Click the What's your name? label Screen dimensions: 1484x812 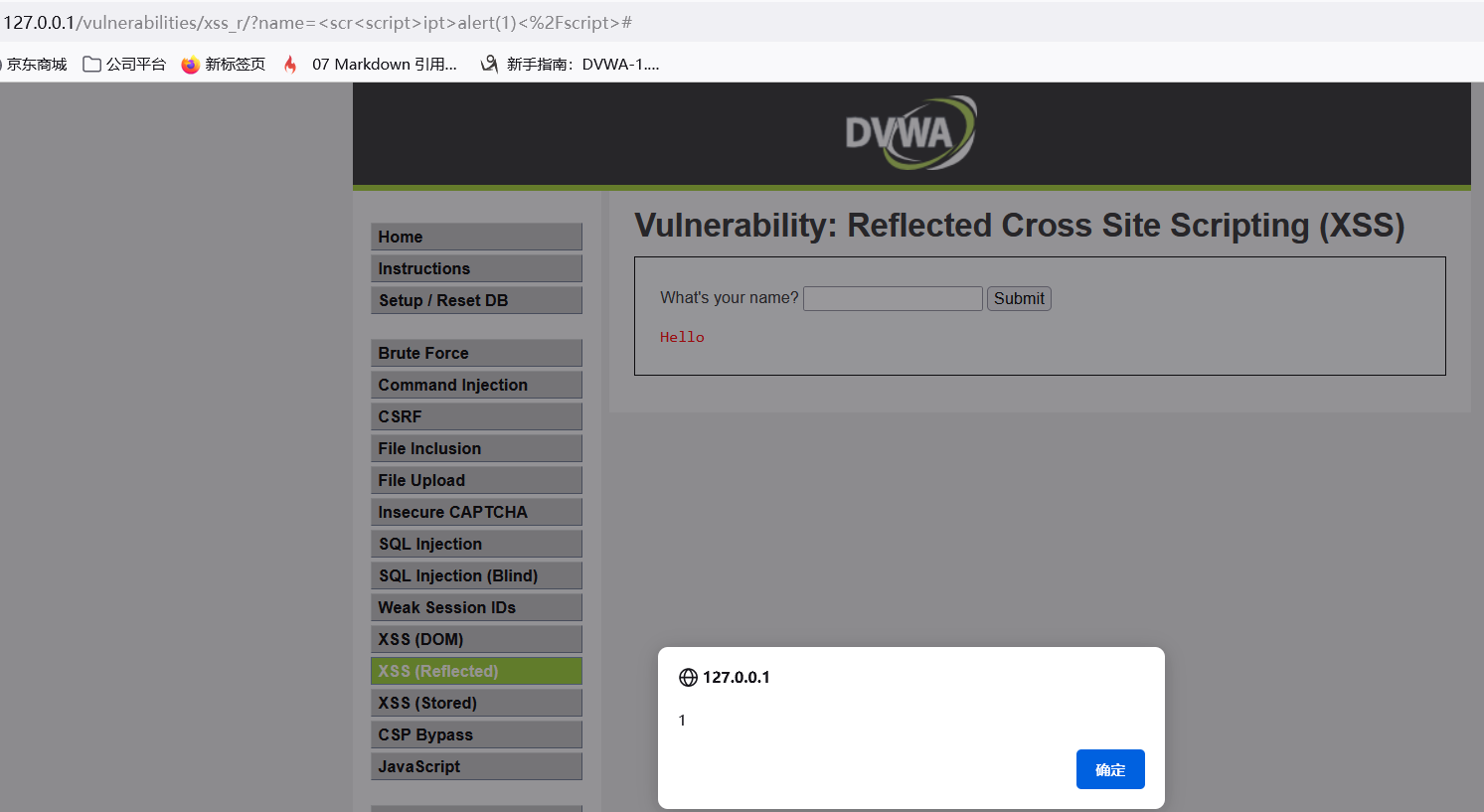point(730,298)
